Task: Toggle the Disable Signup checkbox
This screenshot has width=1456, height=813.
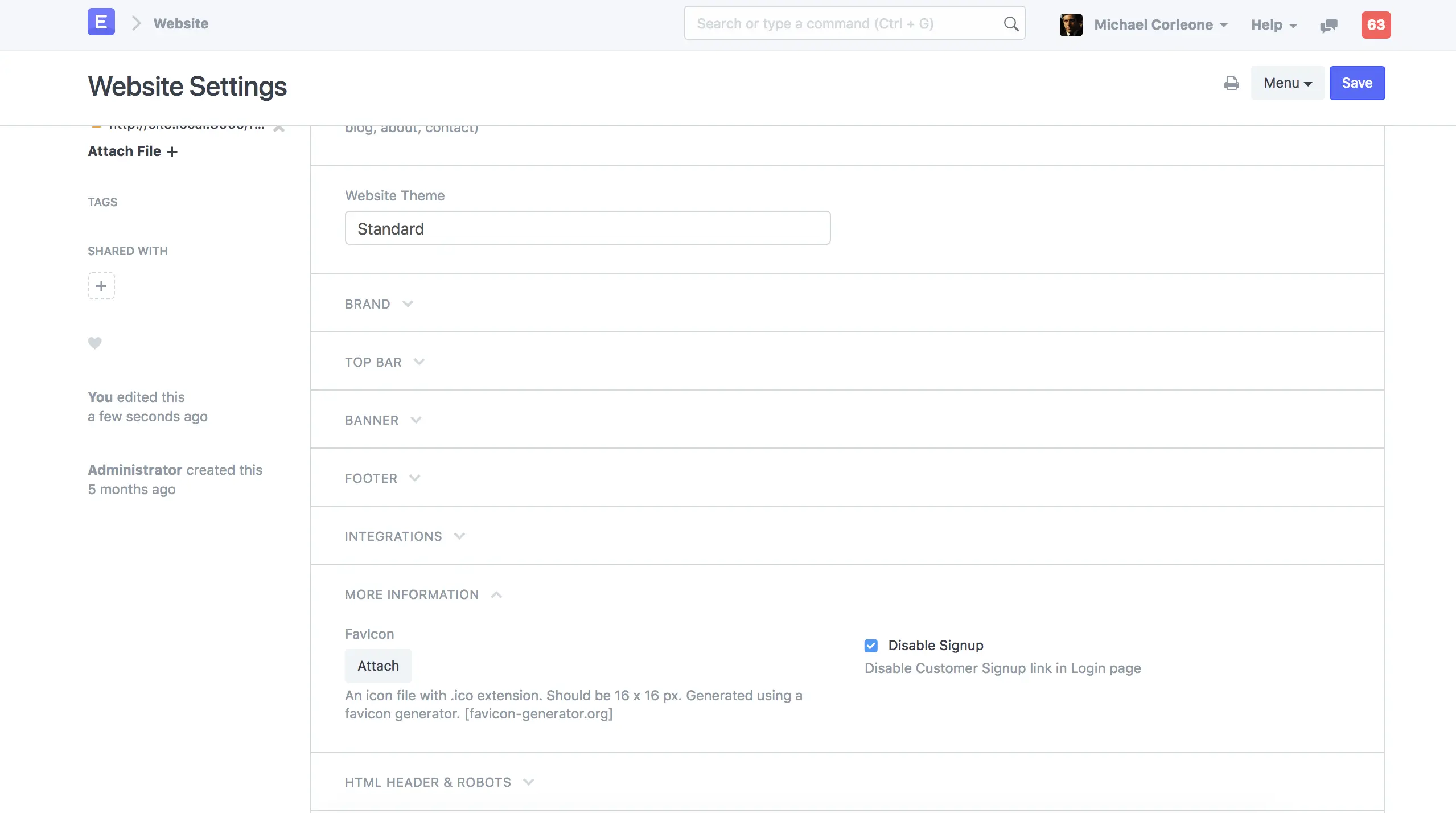Action: 871,645
